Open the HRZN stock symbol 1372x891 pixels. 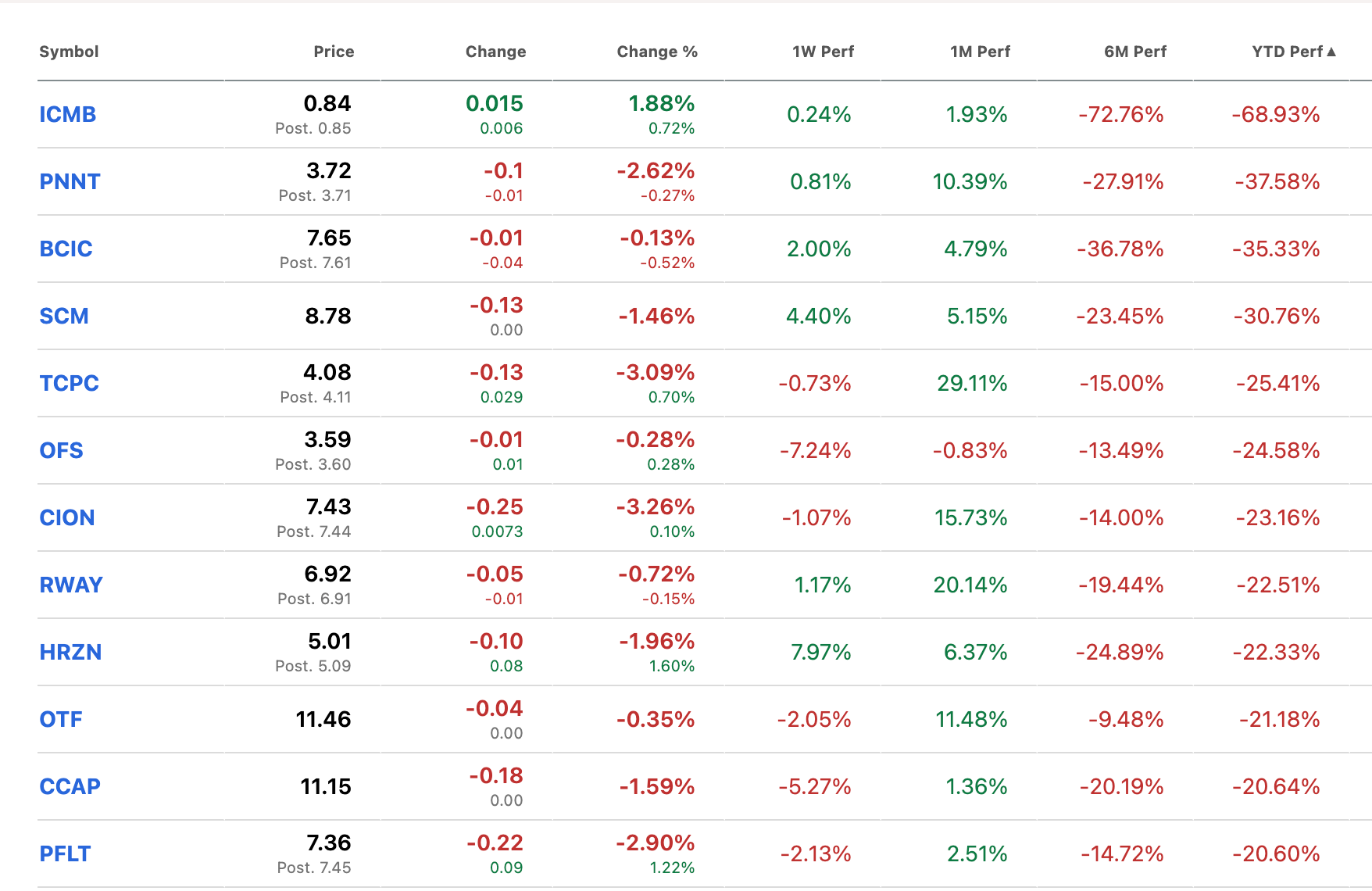[x=70, y=652]
